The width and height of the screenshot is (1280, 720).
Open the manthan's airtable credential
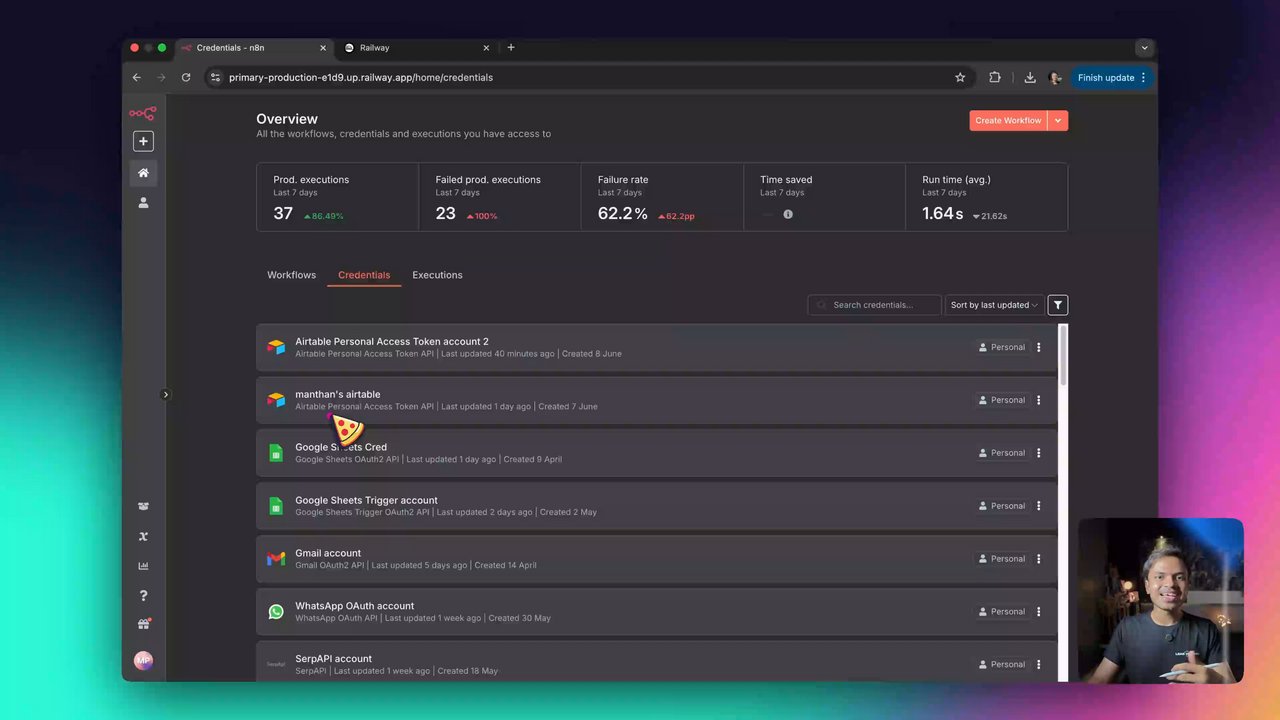click(656, 400)
